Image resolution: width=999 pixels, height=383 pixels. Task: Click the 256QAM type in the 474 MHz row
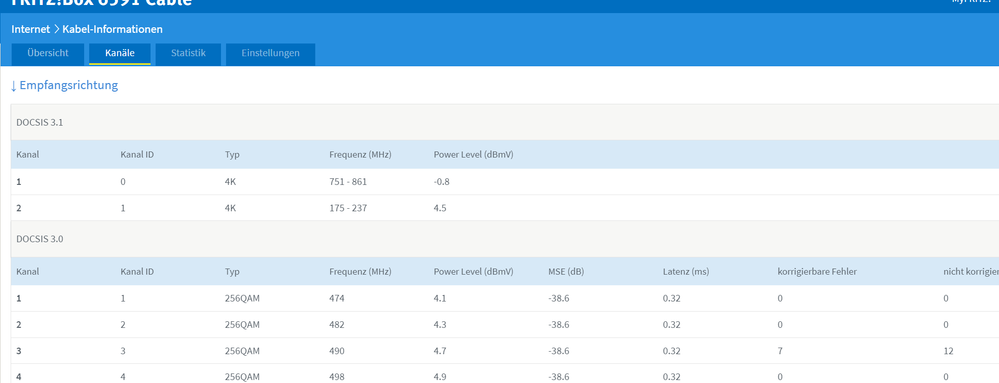(x=242, y=298)
